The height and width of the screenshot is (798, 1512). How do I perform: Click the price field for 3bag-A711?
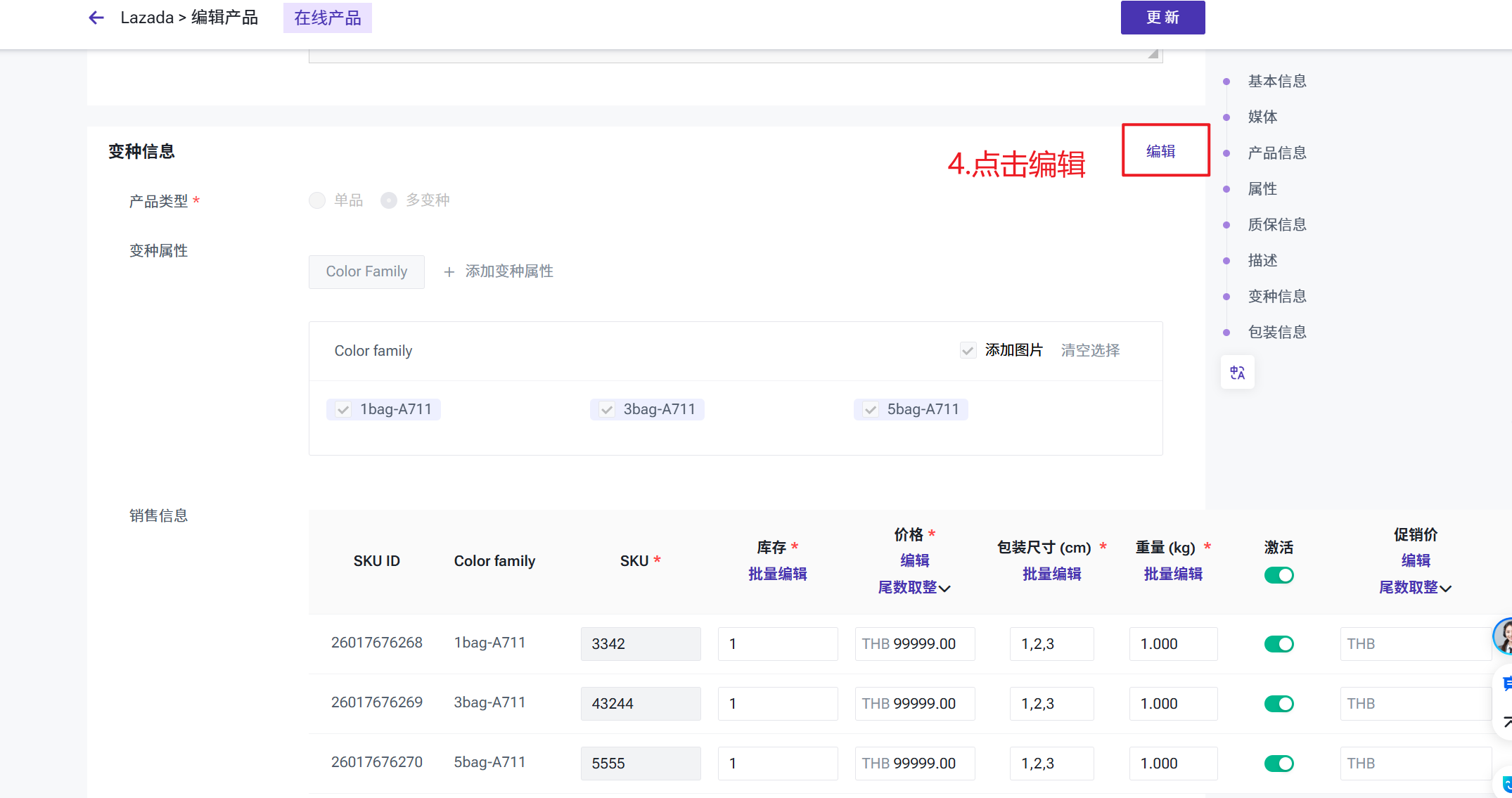pos(914,704)
